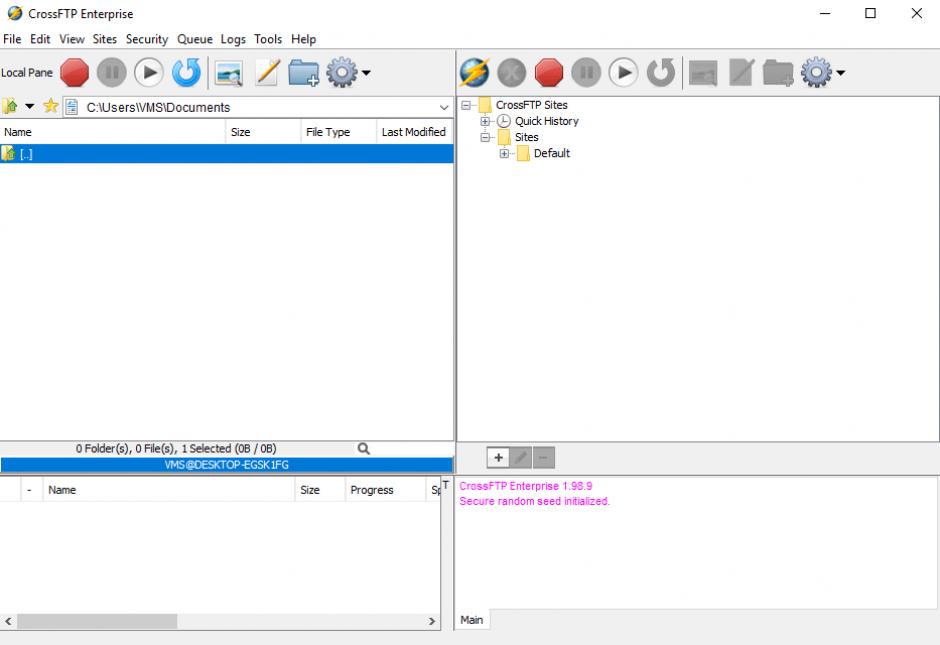Click the local View image icon
The width and height of the screenshot is (940, 645).
click(x=229, y=73)
